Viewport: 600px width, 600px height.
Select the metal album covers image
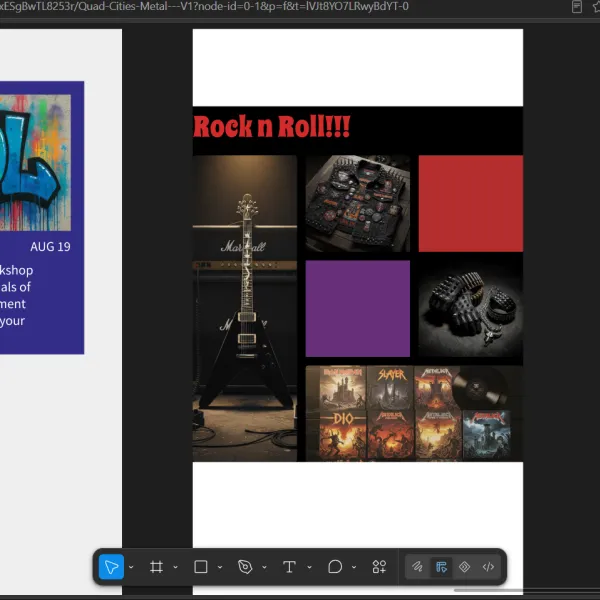(x=414, y=413)
